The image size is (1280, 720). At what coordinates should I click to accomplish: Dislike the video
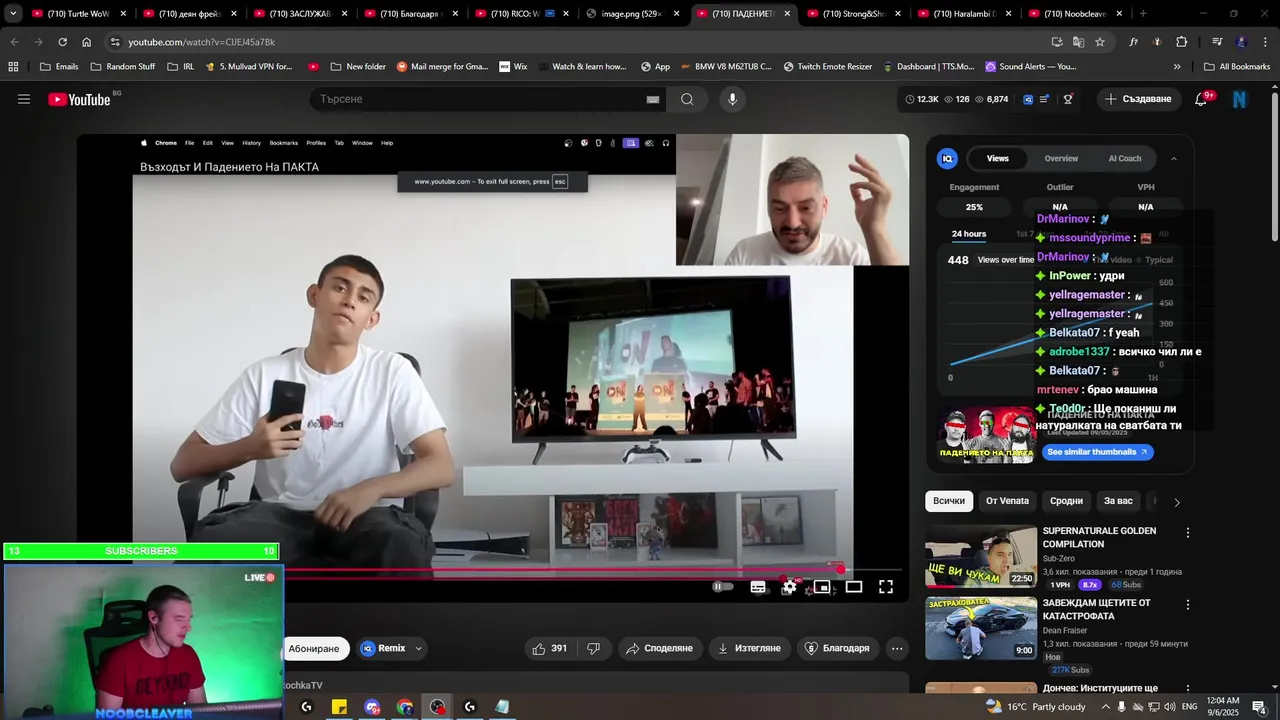593,648
